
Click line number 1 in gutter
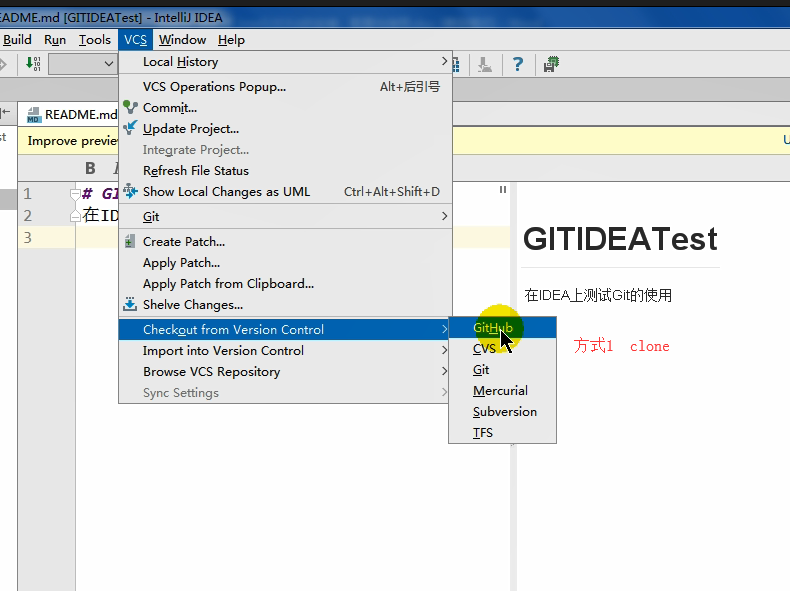pyautogui.click(x=28, y=193)
